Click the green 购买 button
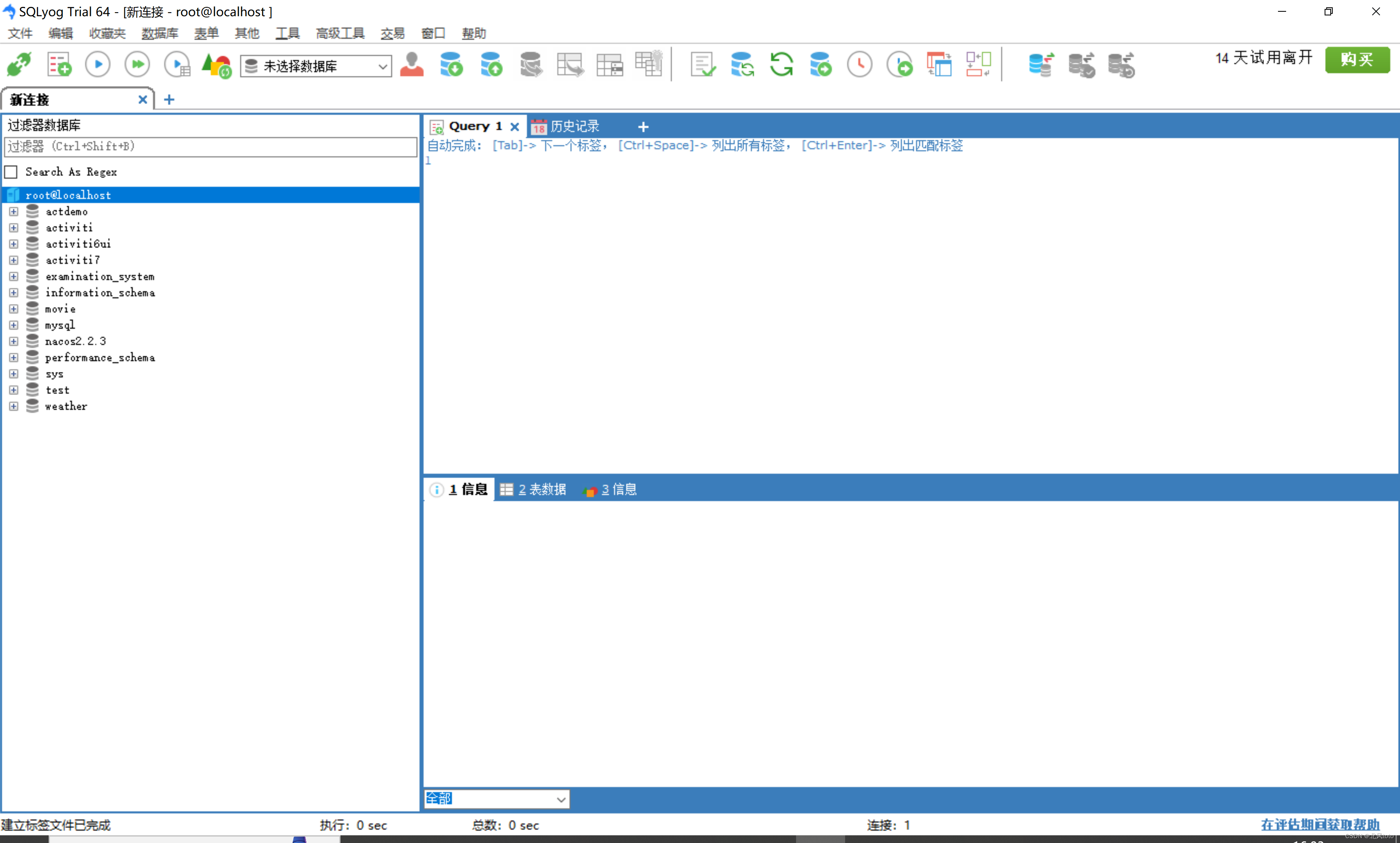1400x843 pixels. pos(1357,60)
